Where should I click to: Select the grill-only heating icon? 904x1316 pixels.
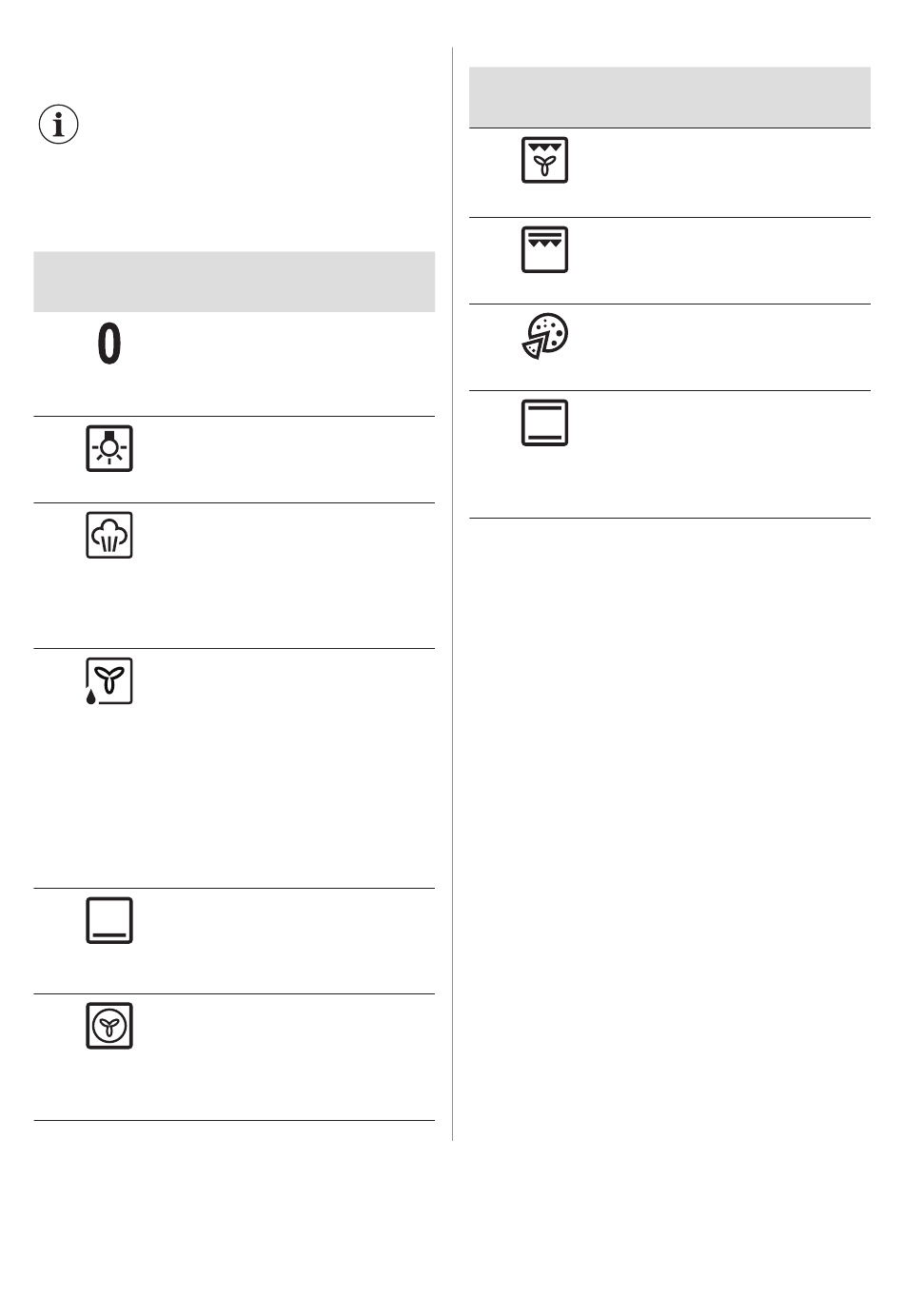(x=545, y=249)
